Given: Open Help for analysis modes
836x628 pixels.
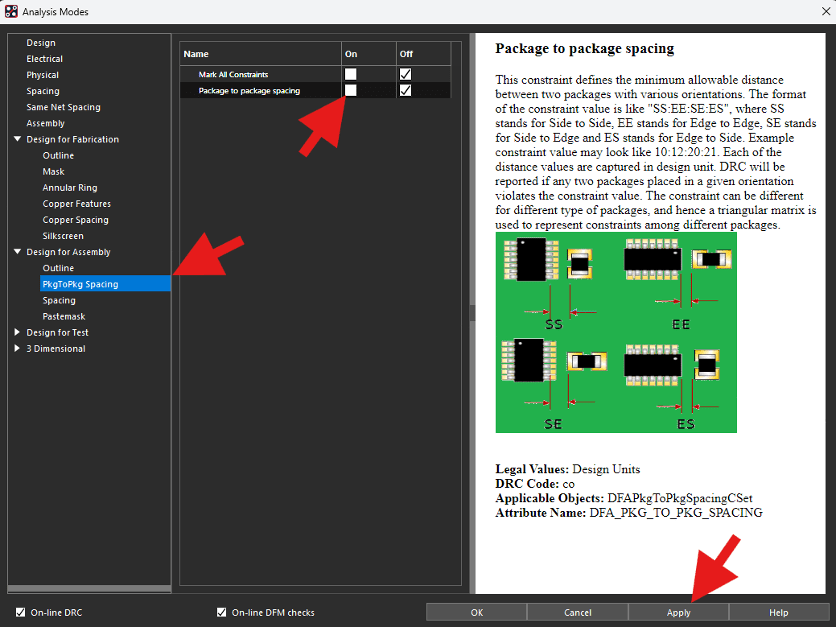Looking at the screenshot, I should (779, 613).
